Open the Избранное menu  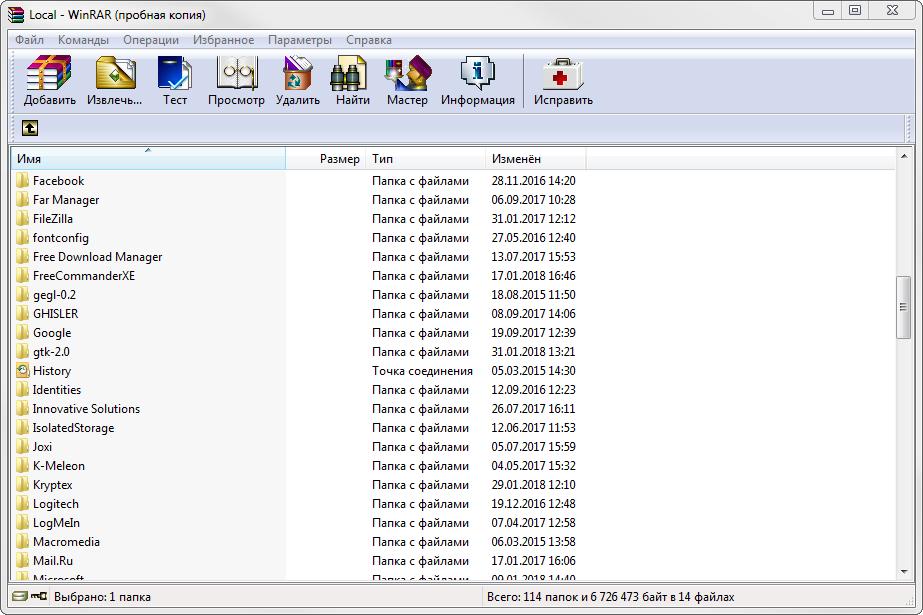(224, 40)
